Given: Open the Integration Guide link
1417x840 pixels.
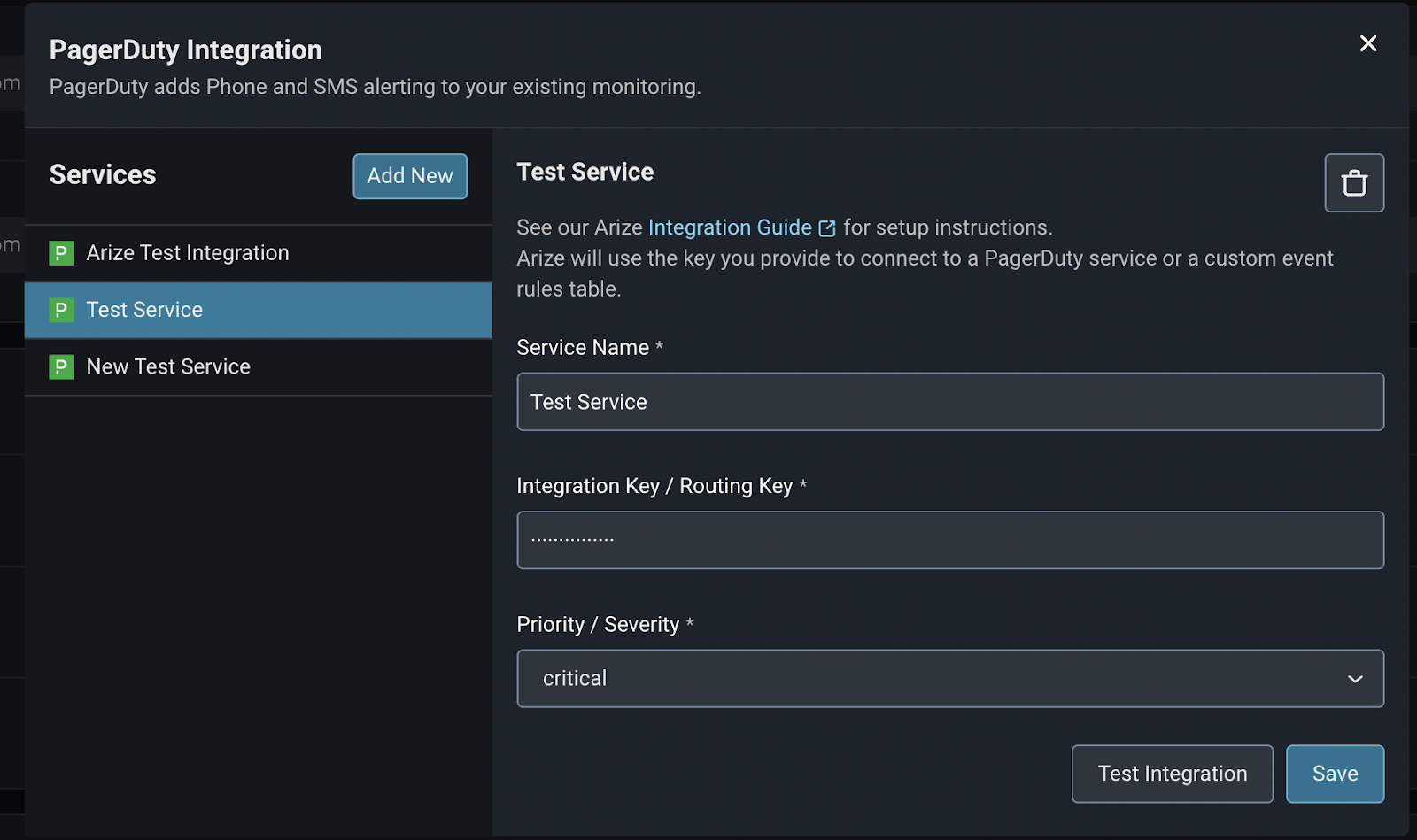Looking at the screenshot, I should tap(730, 227).
